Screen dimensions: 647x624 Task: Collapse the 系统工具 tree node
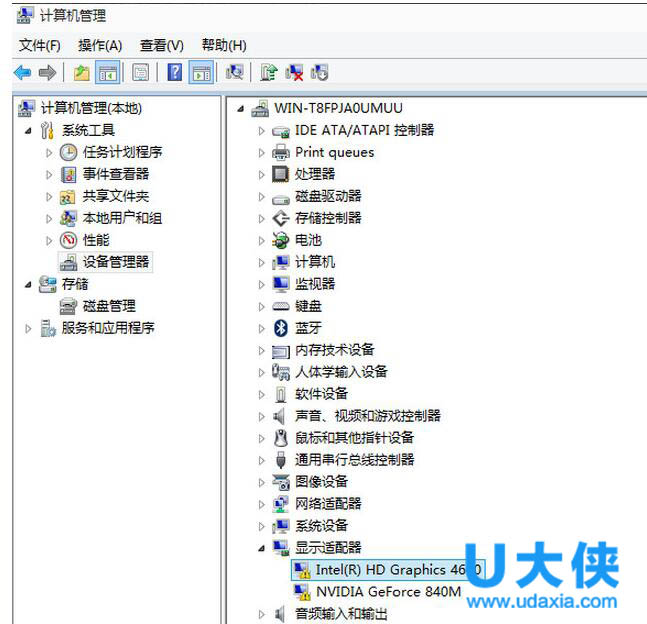tap(27, 130)
